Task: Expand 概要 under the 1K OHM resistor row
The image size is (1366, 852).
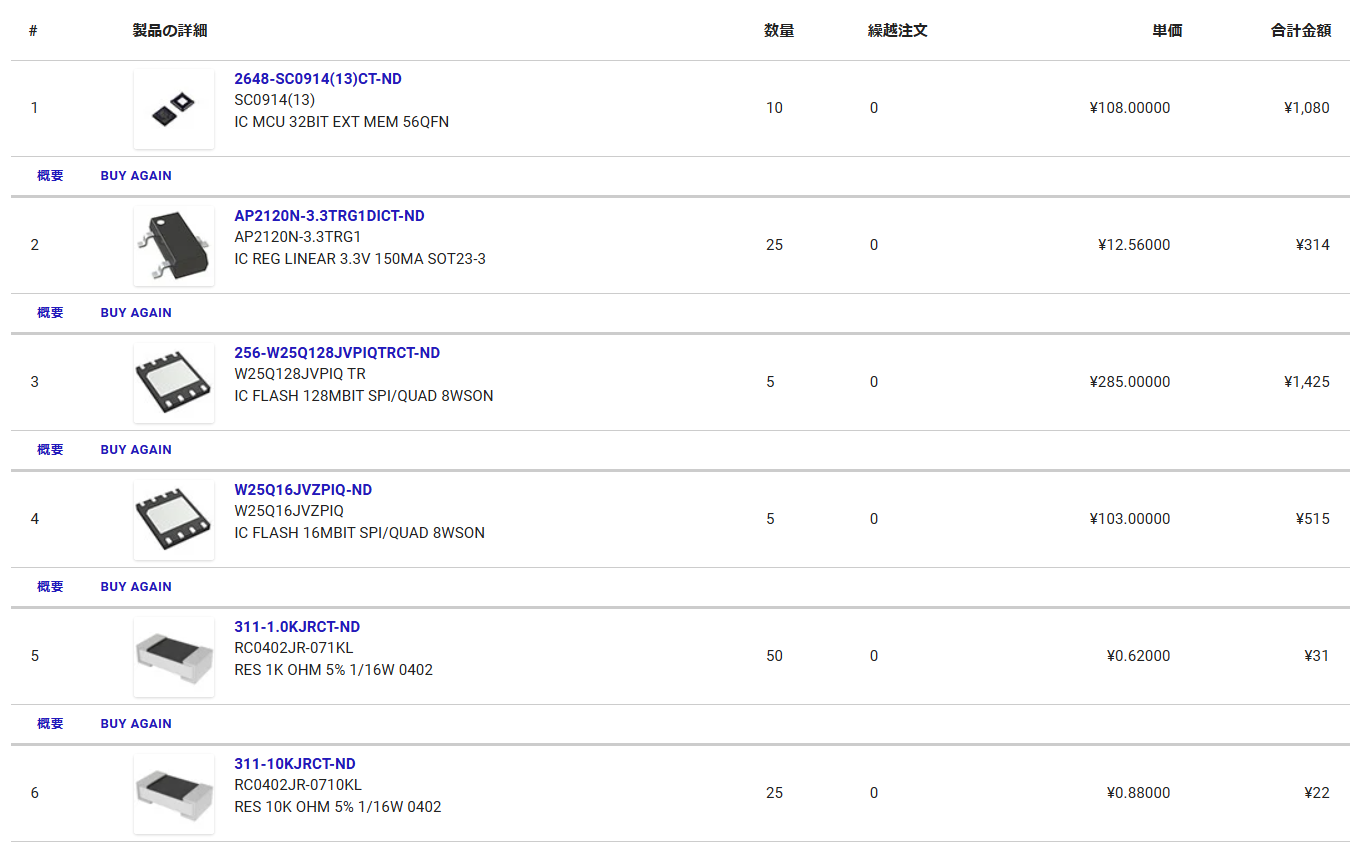Action: 50,724
